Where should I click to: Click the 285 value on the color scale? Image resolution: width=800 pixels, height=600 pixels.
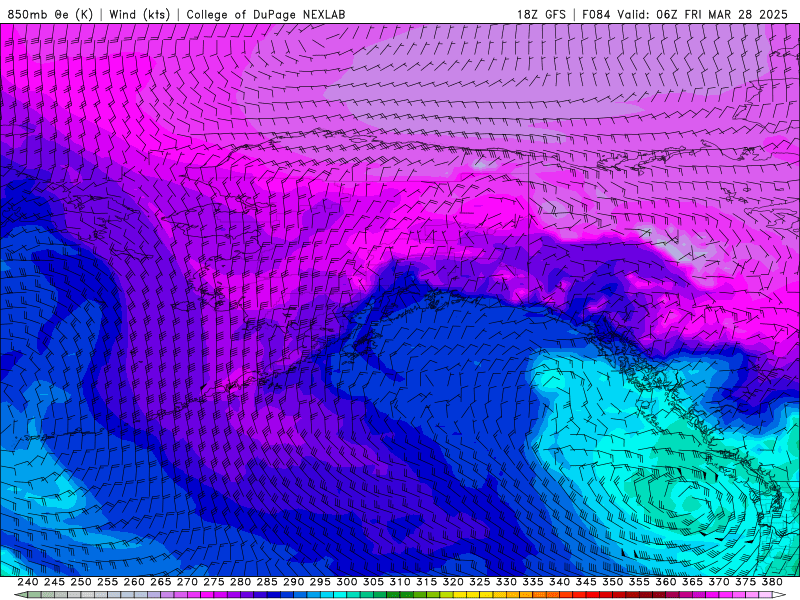click(267, 582)
